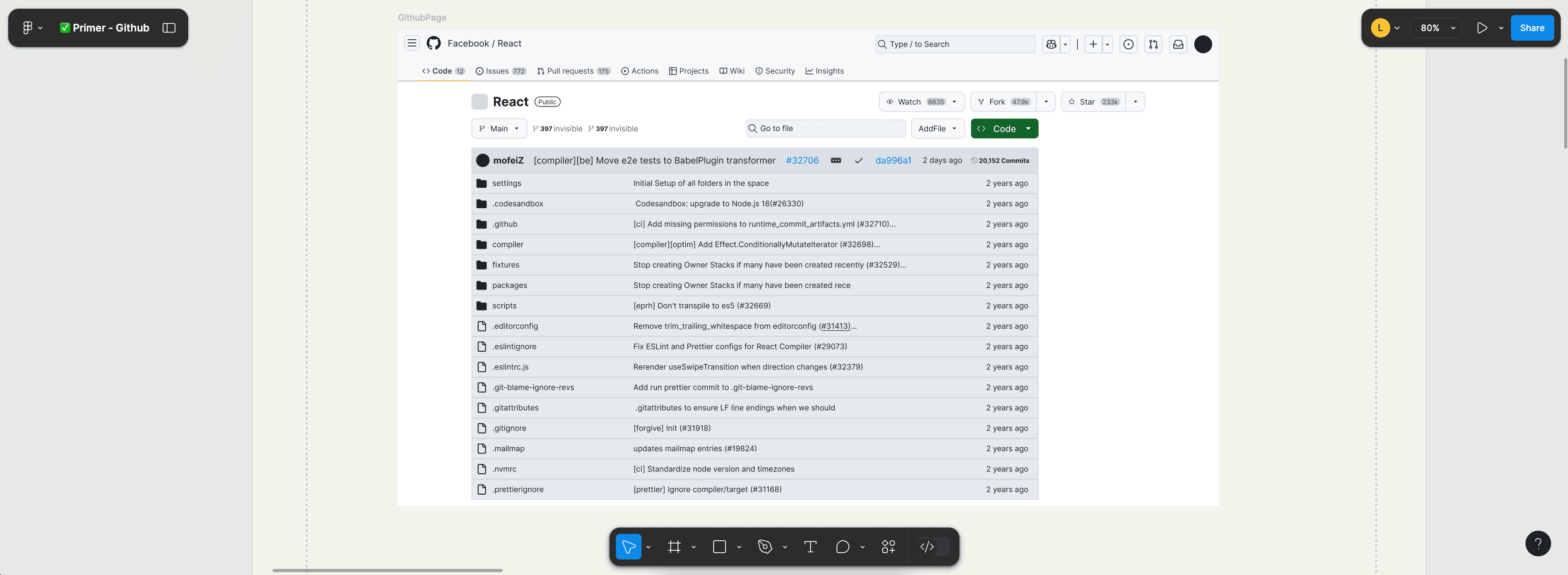Open the Copilot dropdown arrow

pos(1065,44)
